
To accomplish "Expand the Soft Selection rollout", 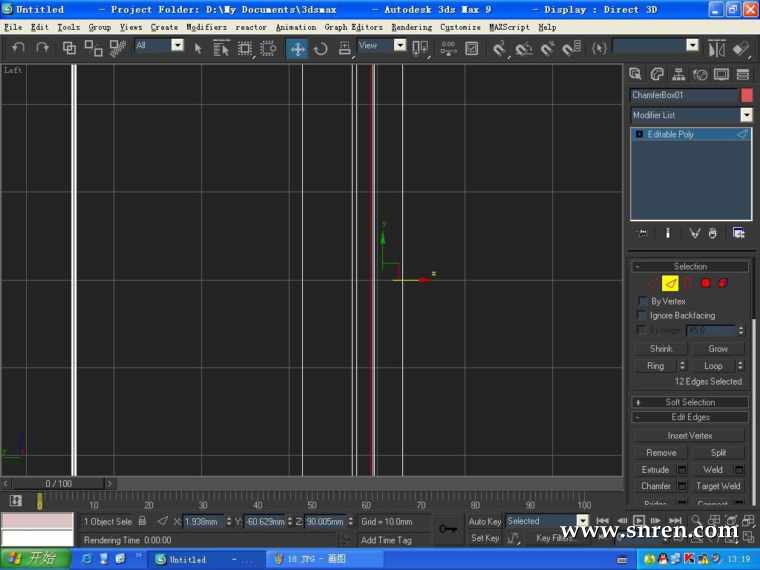I will [690, 402].
